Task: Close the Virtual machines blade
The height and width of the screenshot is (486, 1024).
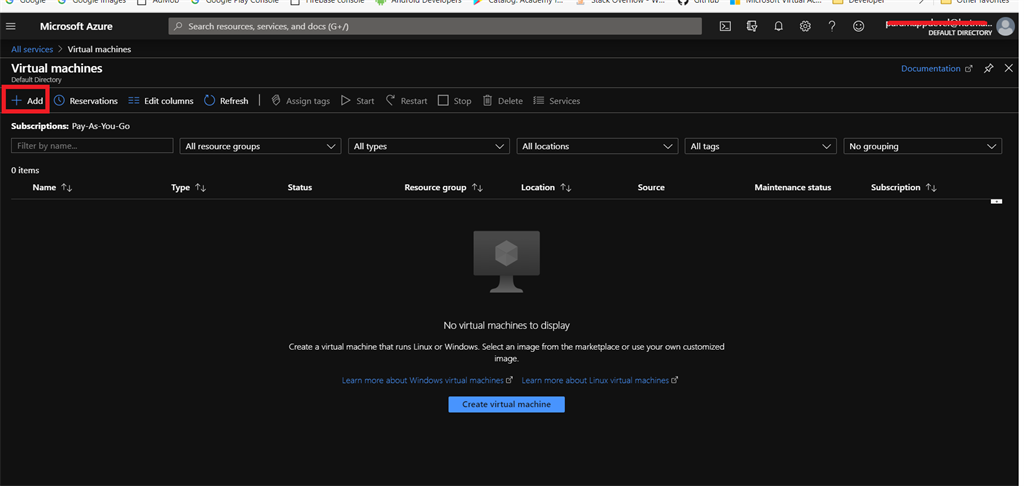Action: 1008,68
